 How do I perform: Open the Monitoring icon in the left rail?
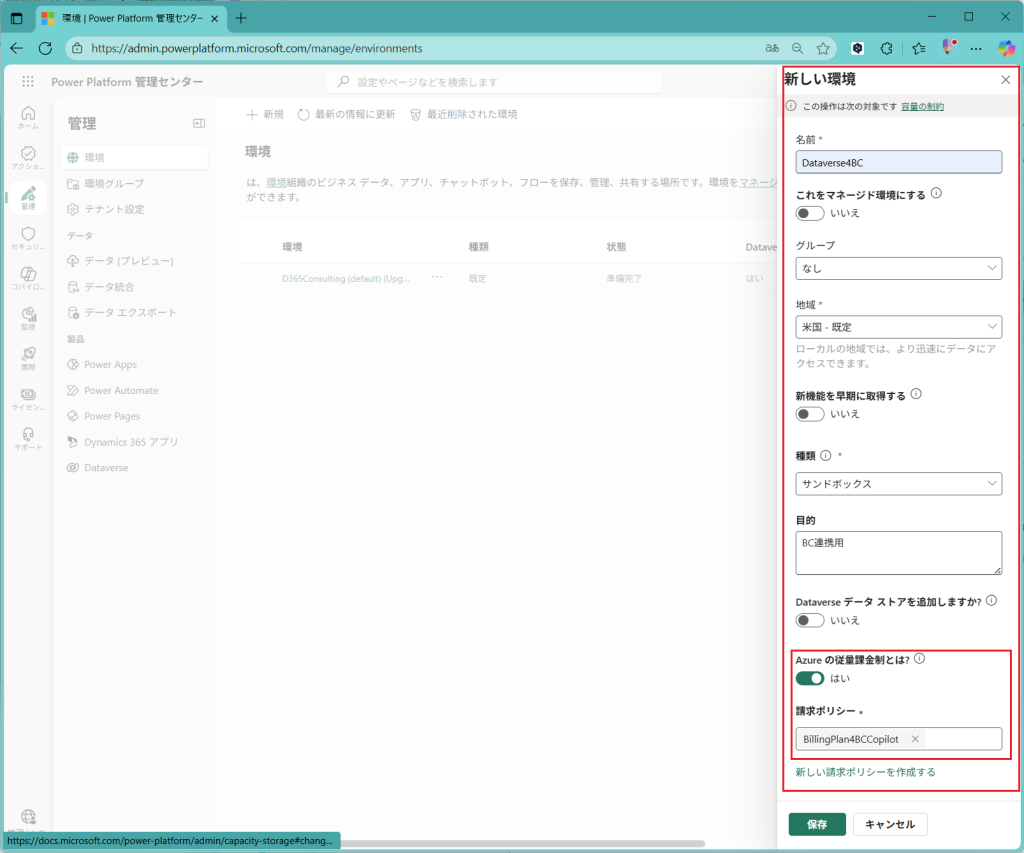[28, 318]
